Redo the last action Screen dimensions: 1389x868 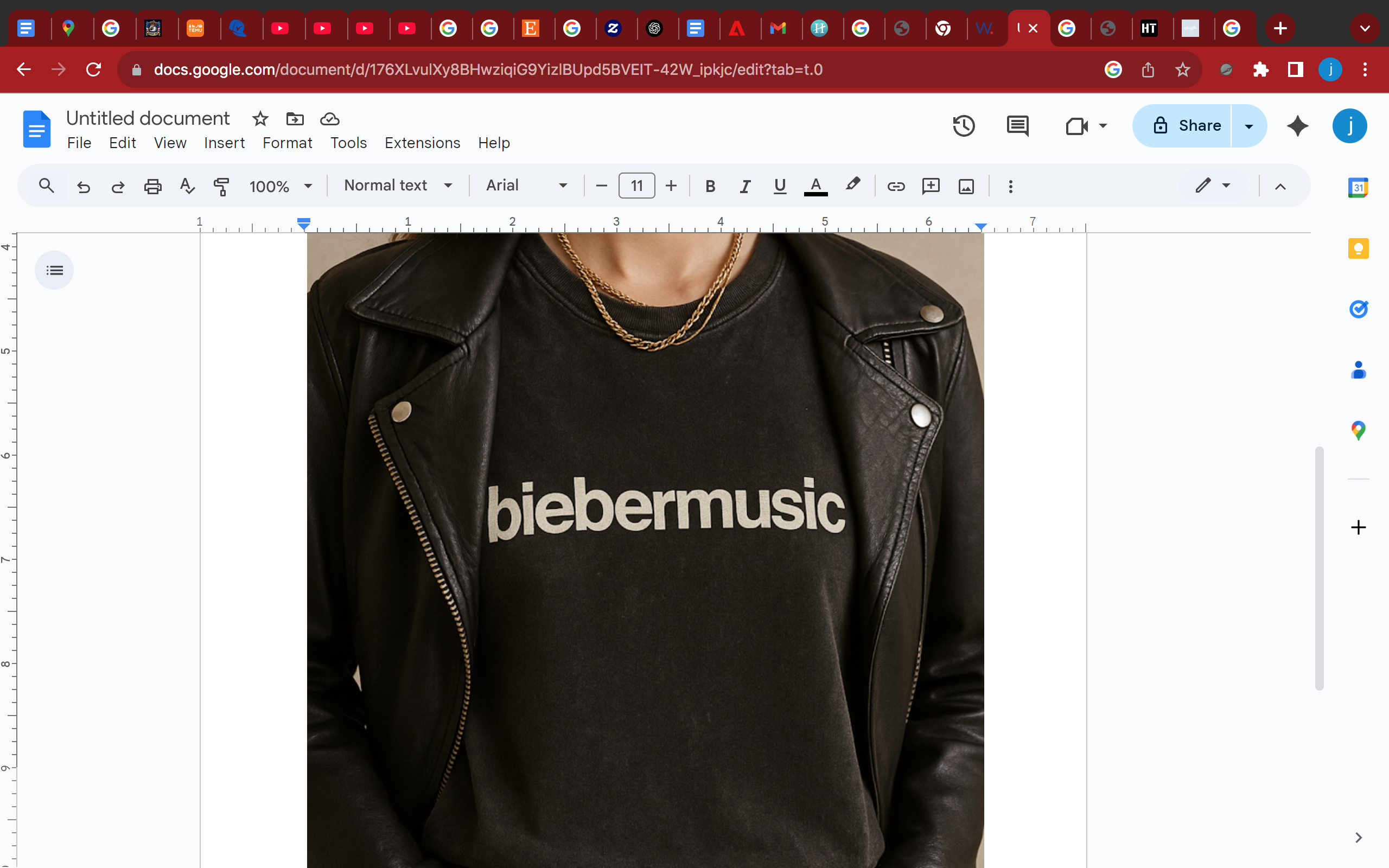(118, 186)
